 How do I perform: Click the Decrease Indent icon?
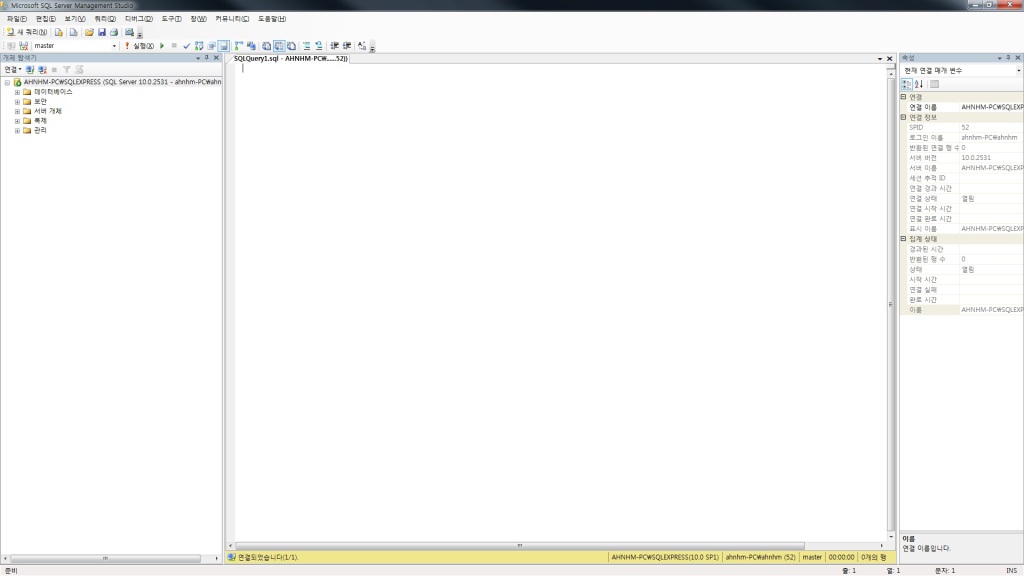[334, 46]
